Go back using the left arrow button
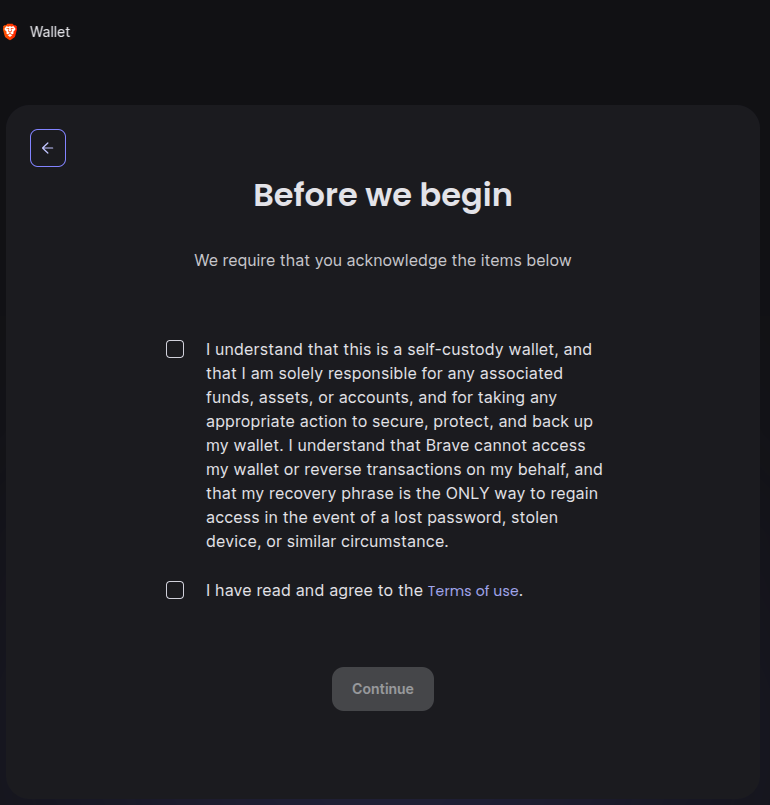The width and height of the screenshot is (770, 805). click(x=48, y=148)
